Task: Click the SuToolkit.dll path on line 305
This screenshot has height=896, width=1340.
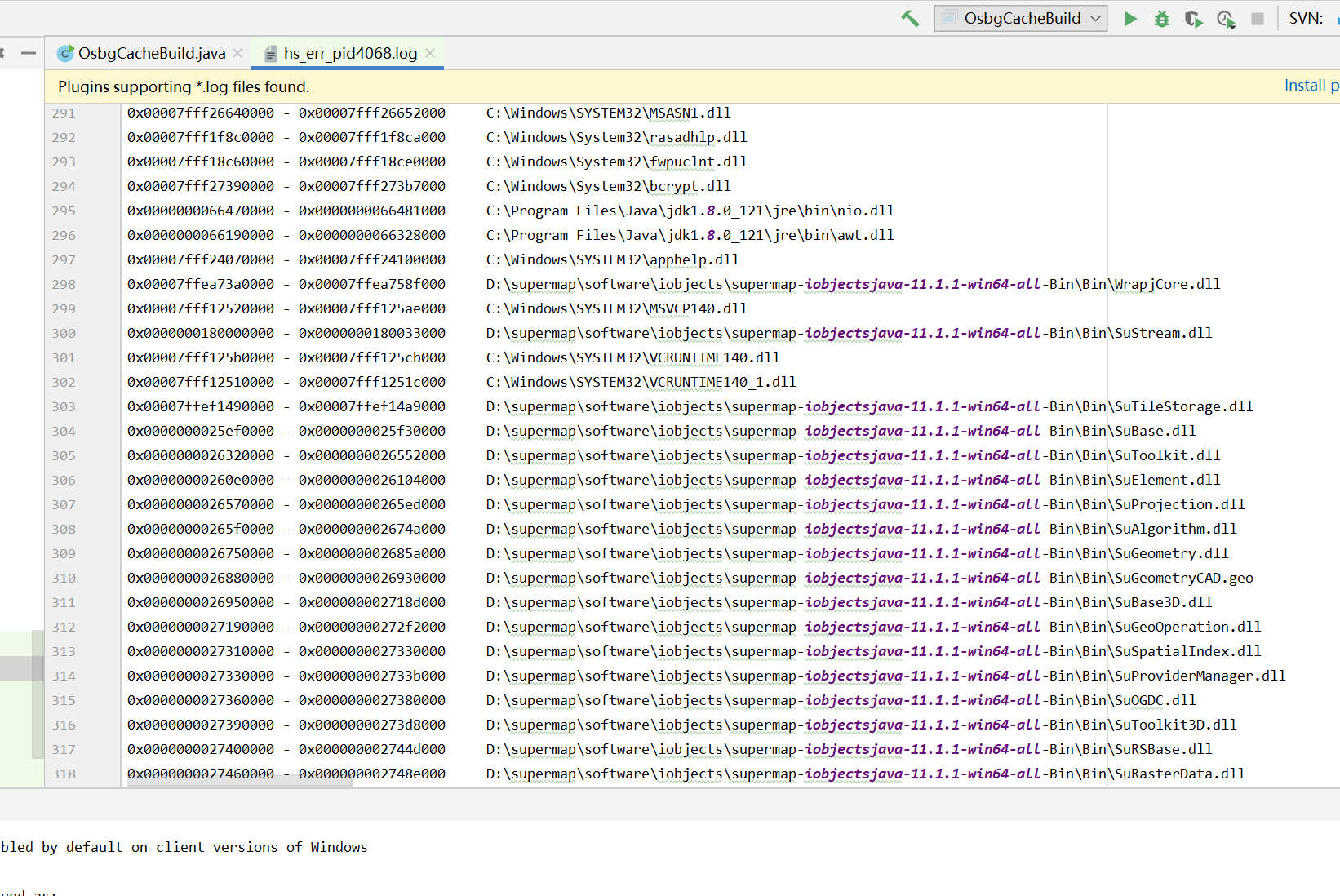Action: click(x=853, y=455)
